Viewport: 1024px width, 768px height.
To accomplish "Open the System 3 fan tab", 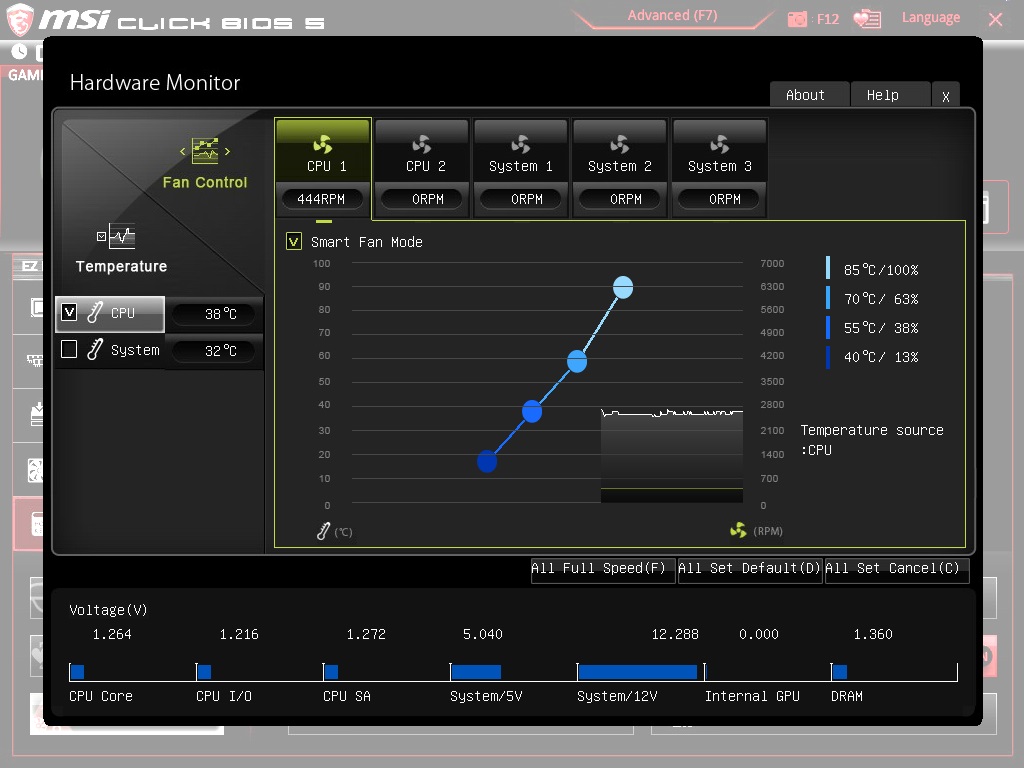I will pyautogui.click(x=719, y=167).
